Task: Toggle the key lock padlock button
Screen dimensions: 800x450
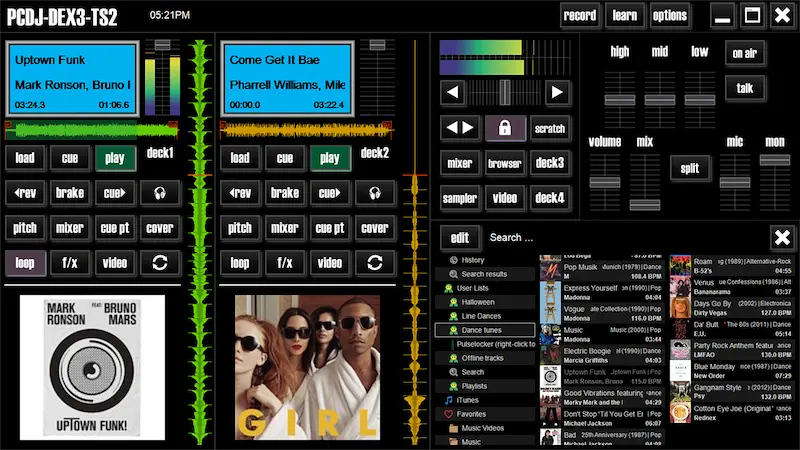Action: pos(505,128)
